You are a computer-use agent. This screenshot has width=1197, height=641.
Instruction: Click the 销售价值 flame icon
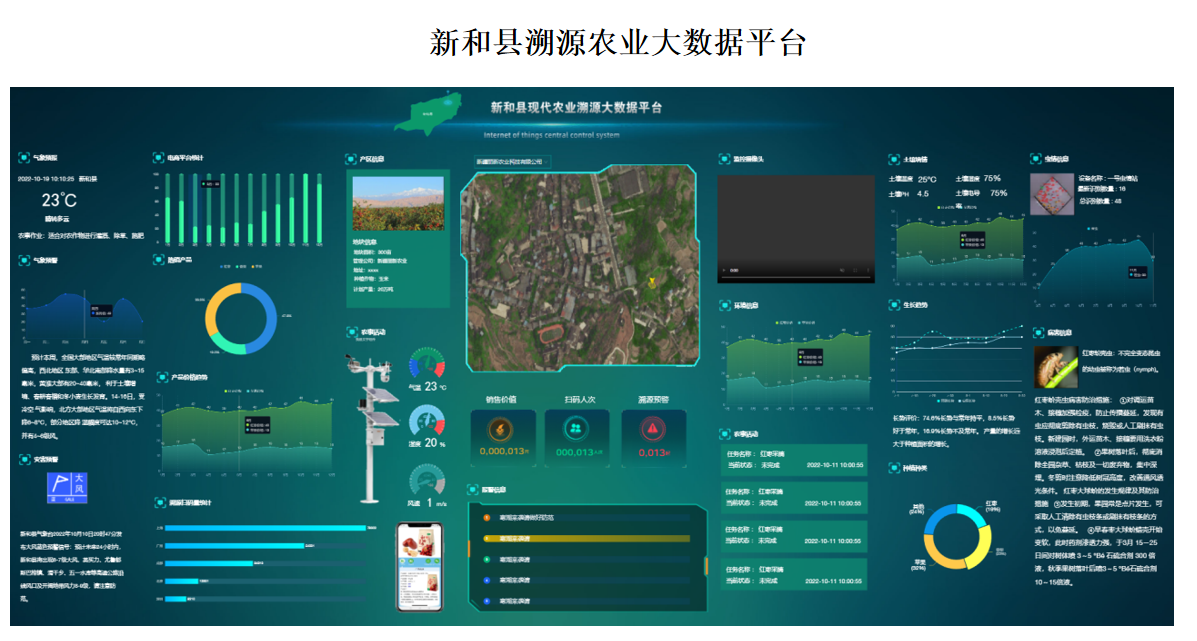[x=502, y=428]
